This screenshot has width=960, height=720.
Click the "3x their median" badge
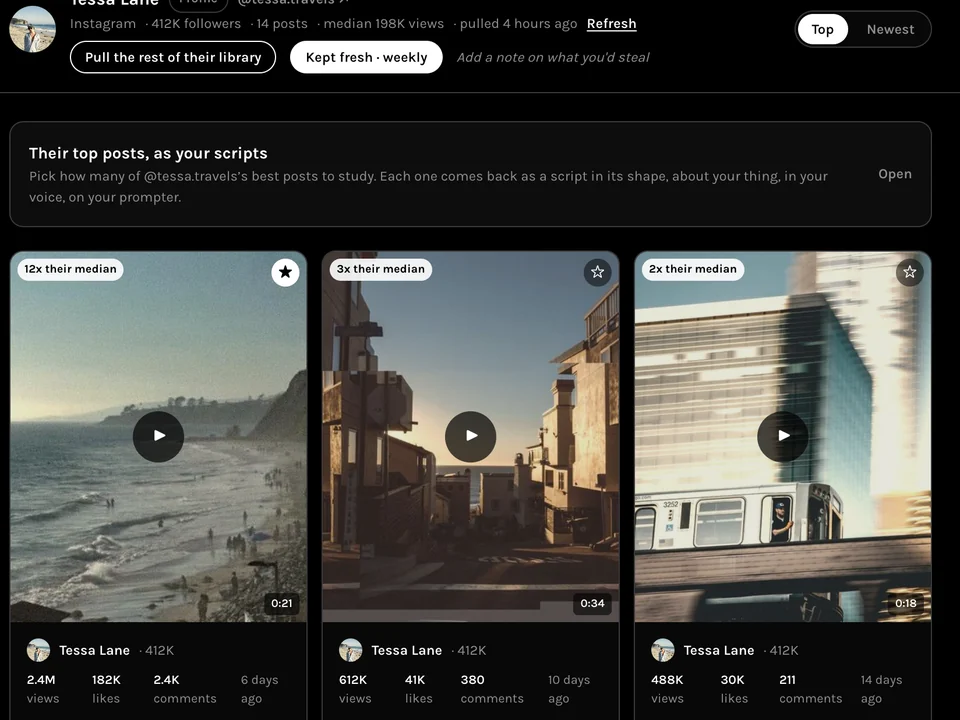[x=381, y=269]
